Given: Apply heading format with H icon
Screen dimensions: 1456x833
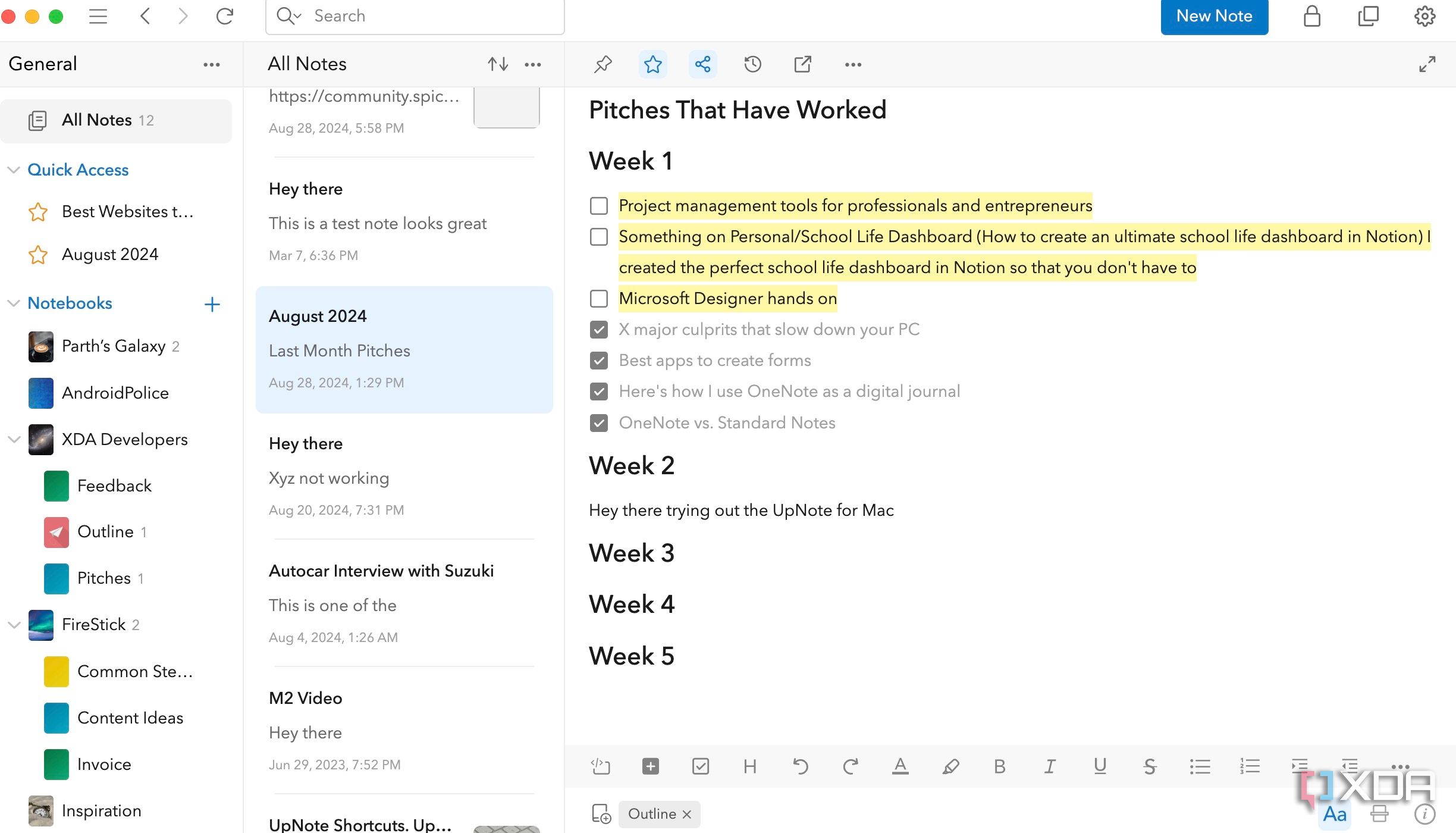Looking at the screenshot, I should click(x=750, y=766).
